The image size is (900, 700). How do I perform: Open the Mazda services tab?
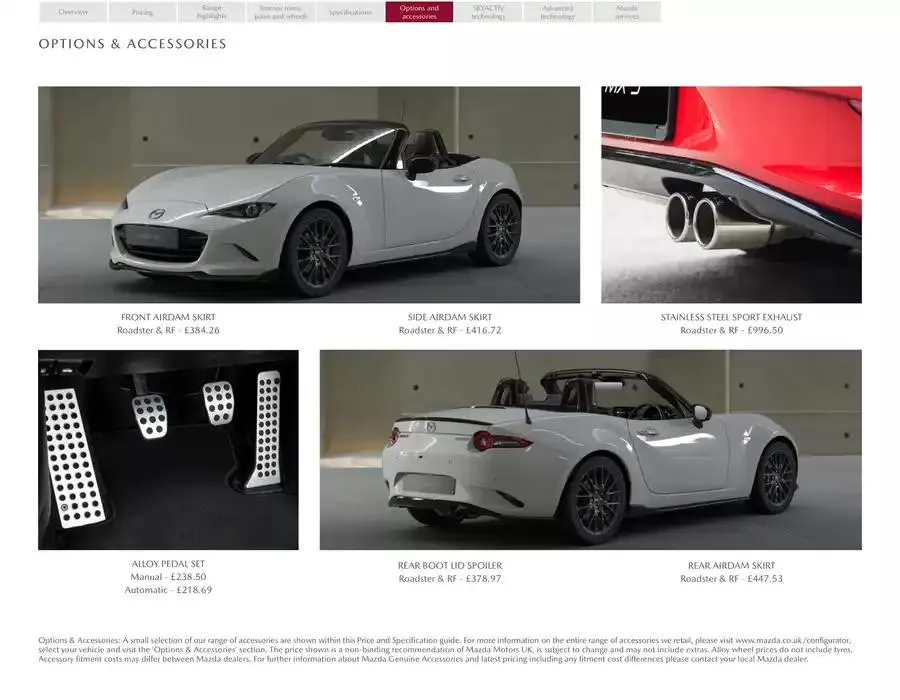[627, 12]
